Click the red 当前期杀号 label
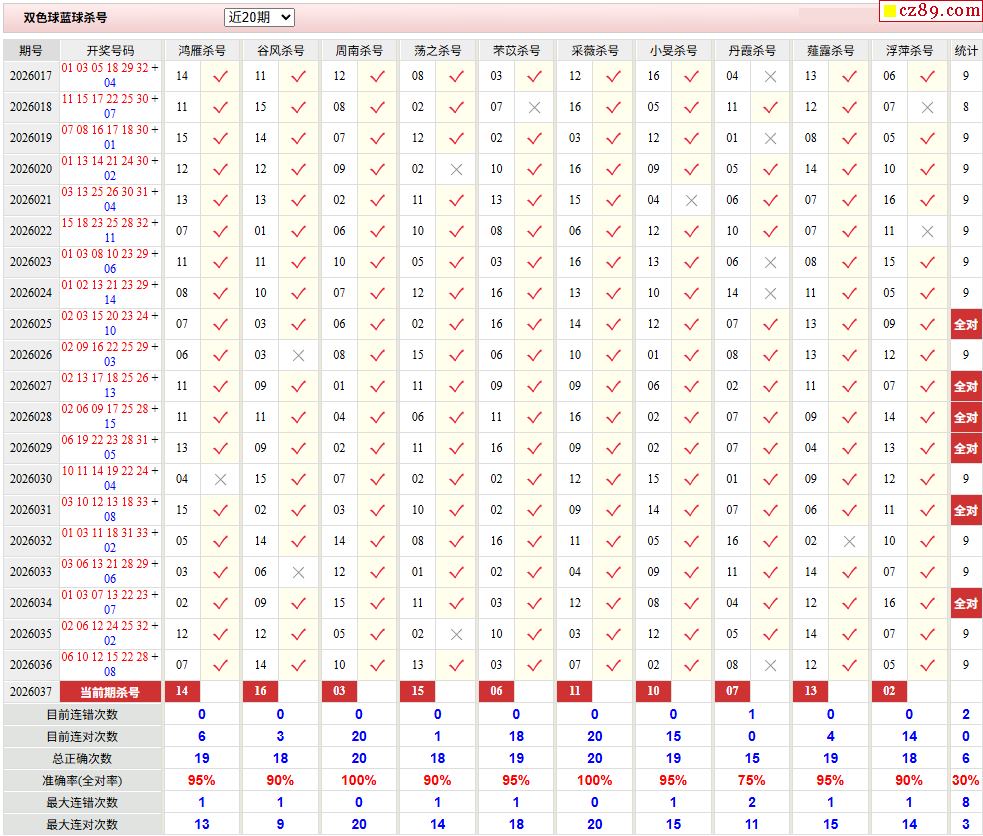This screenshot has height=836, width=983. (110, 692)
